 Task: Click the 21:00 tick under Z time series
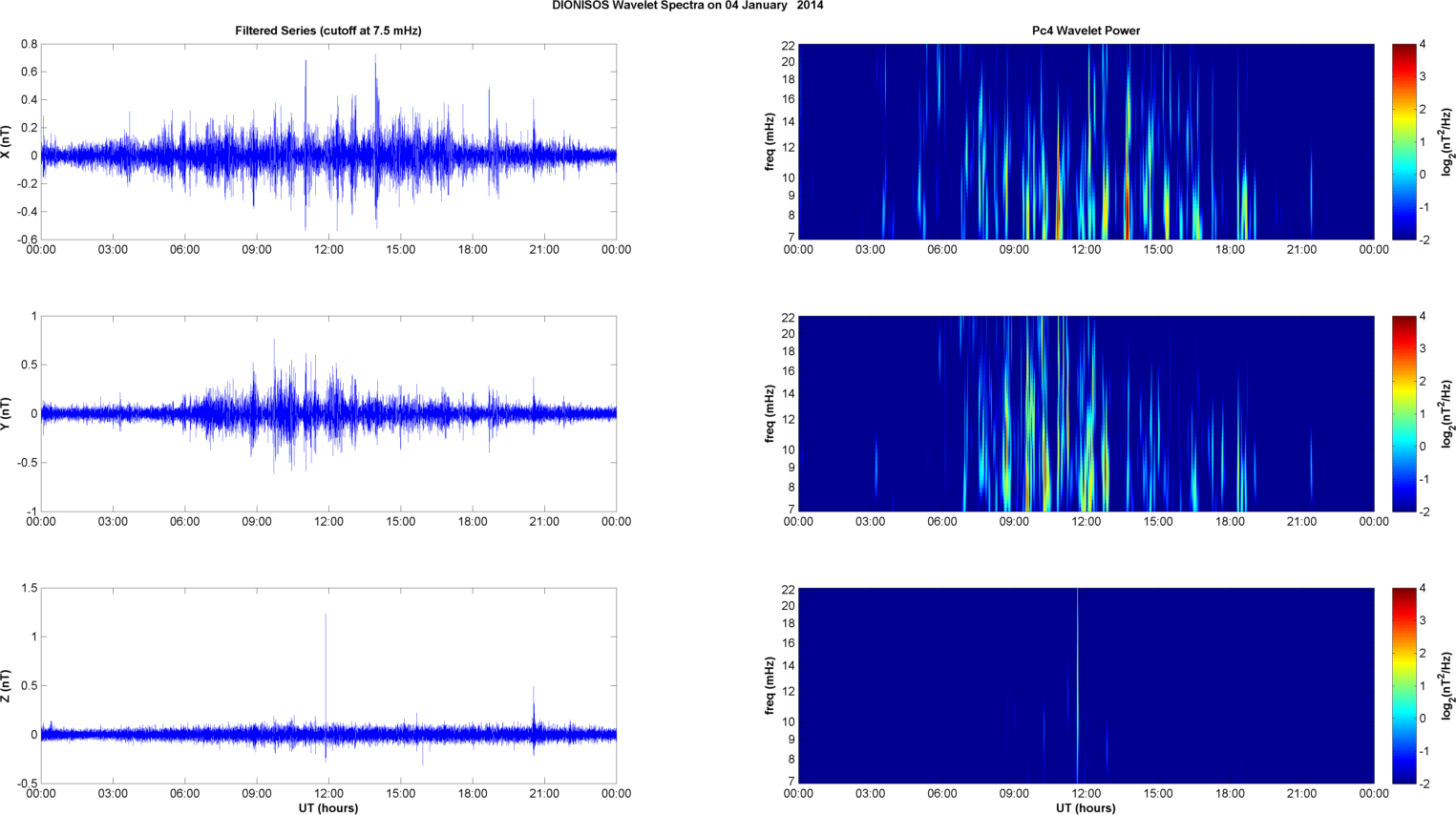coord(544,794)
